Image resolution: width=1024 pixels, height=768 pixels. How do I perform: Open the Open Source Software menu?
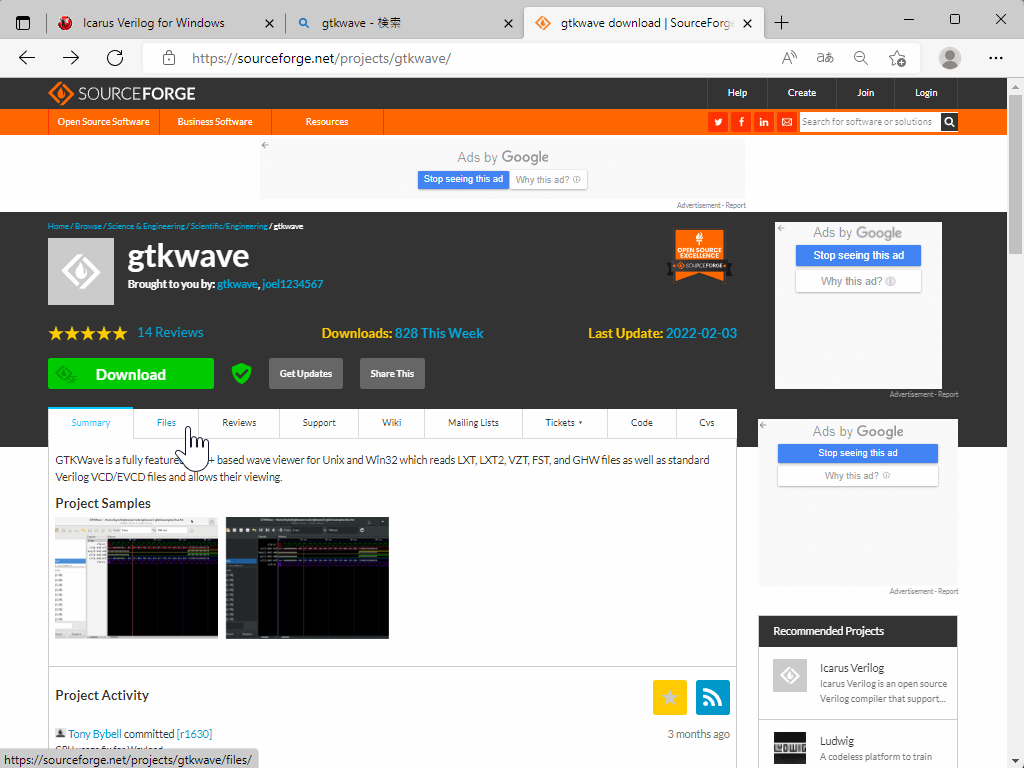pyautogui.click(x=103, y=122)
